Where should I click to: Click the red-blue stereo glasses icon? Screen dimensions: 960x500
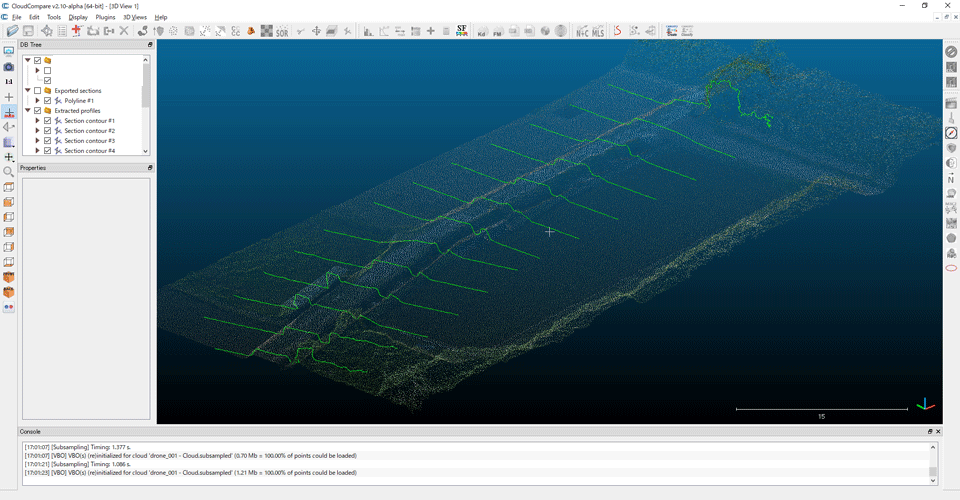[9, 307]
